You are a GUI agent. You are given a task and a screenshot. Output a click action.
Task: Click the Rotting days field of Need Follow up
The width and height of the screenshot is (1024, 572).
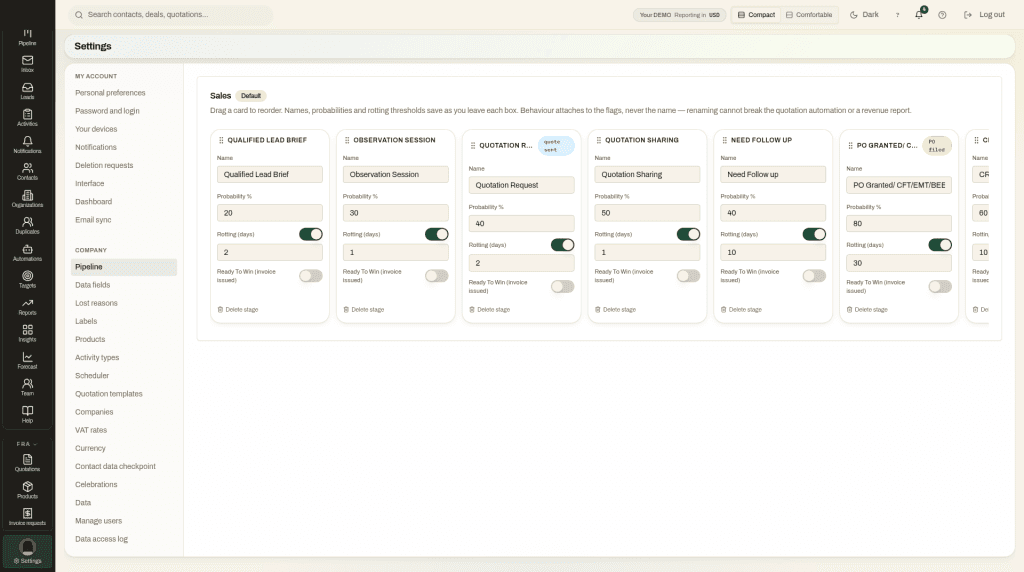(773, 253)
